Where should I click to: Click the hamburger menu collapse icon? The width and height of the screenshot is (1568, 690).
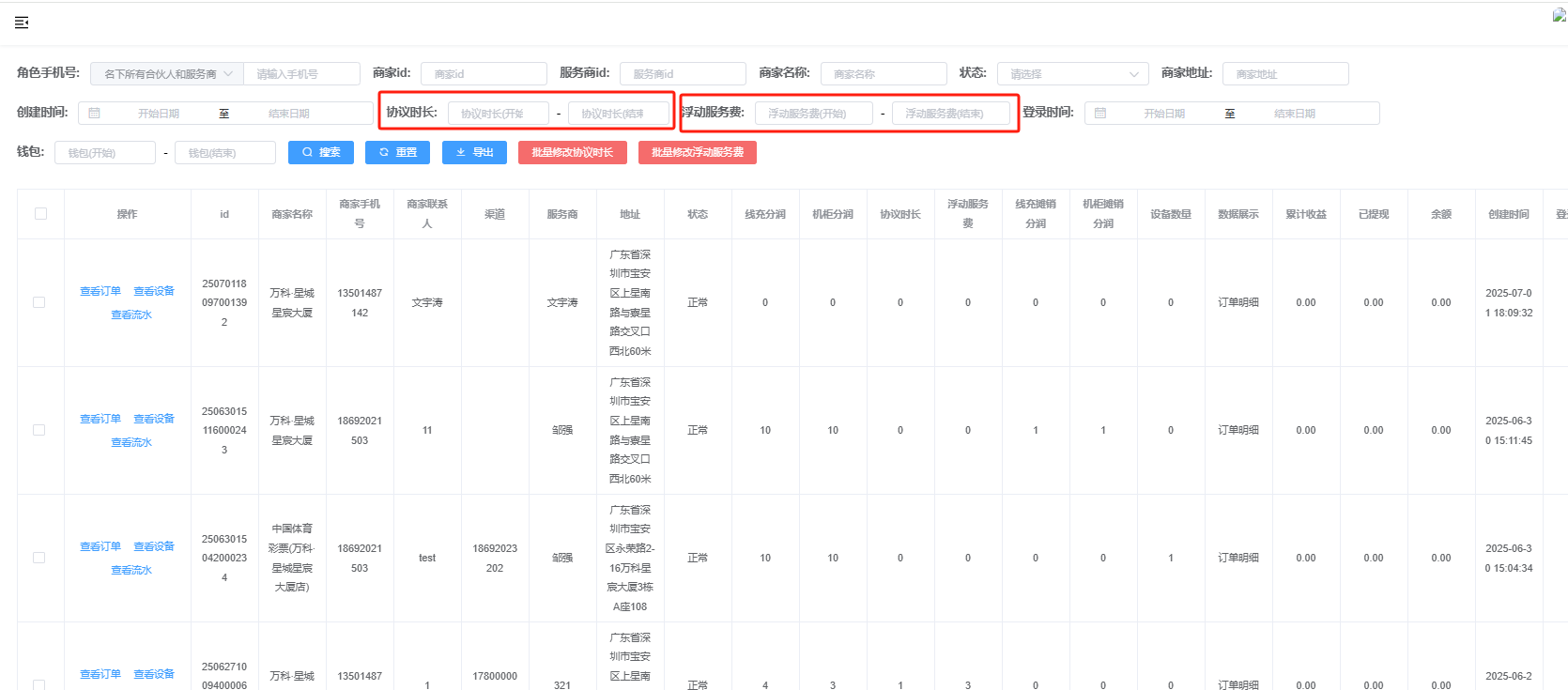click(x=22, y=23)
